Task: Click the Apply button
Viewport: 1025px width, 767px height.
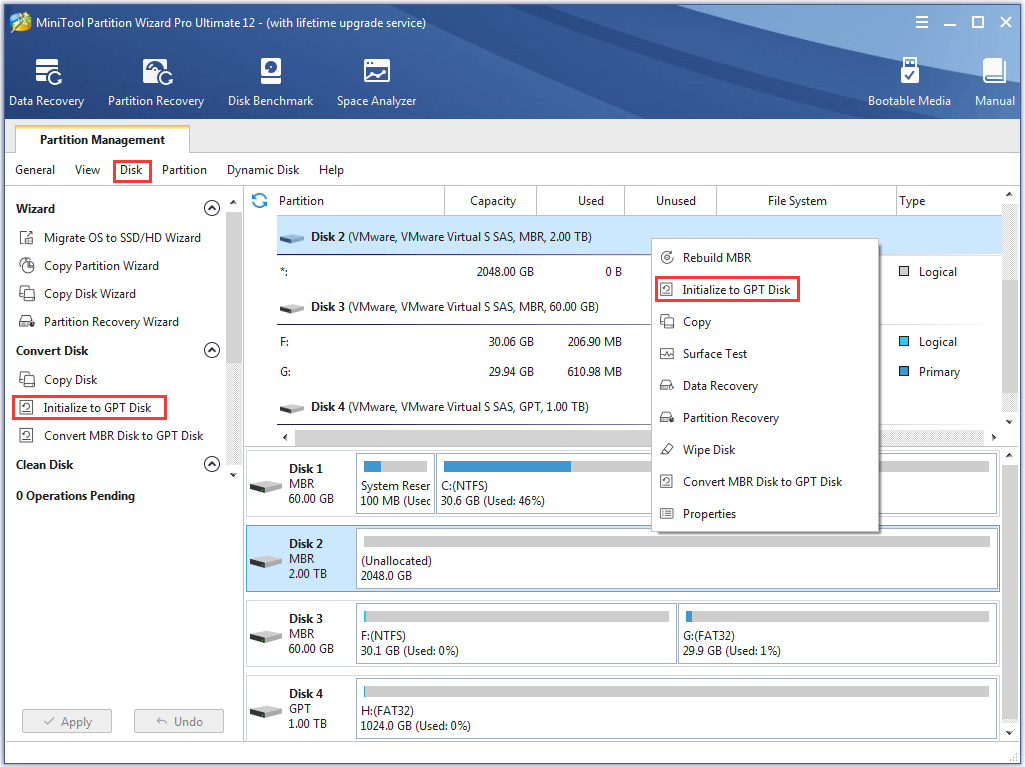Action: pos(67,721)
